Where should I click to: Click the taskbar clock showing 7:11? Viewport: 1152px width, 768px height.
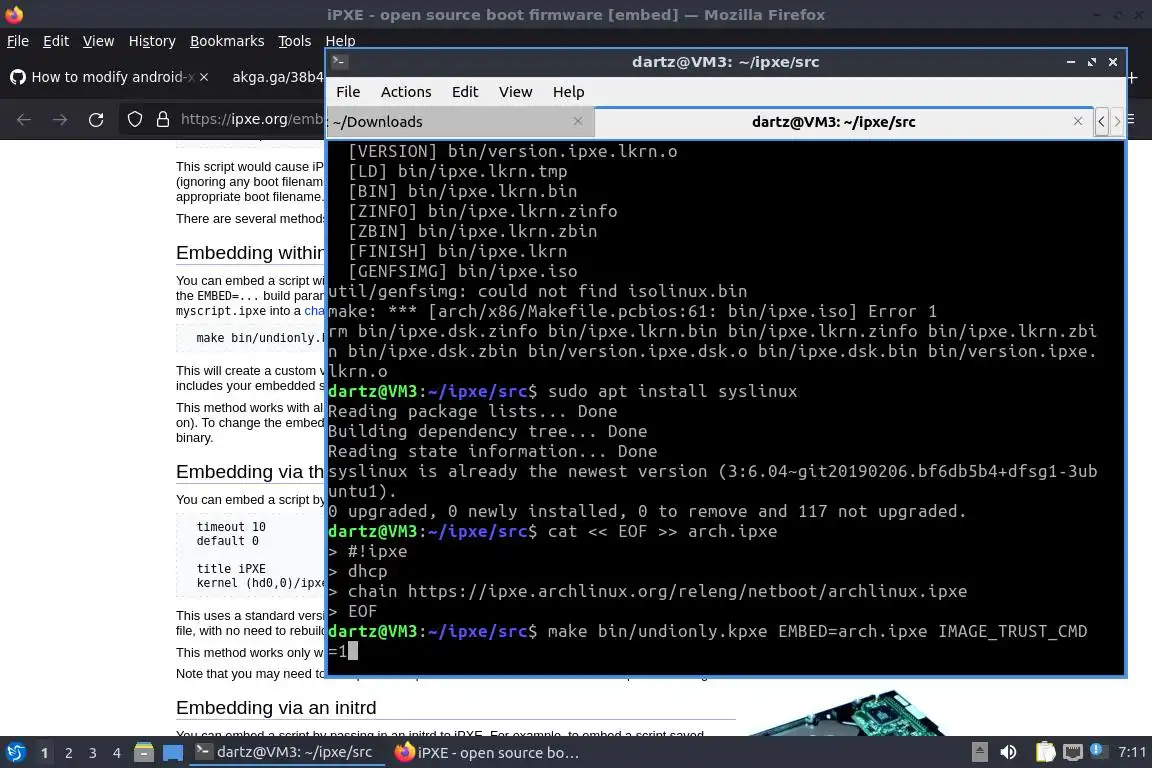click(1131, 752)
